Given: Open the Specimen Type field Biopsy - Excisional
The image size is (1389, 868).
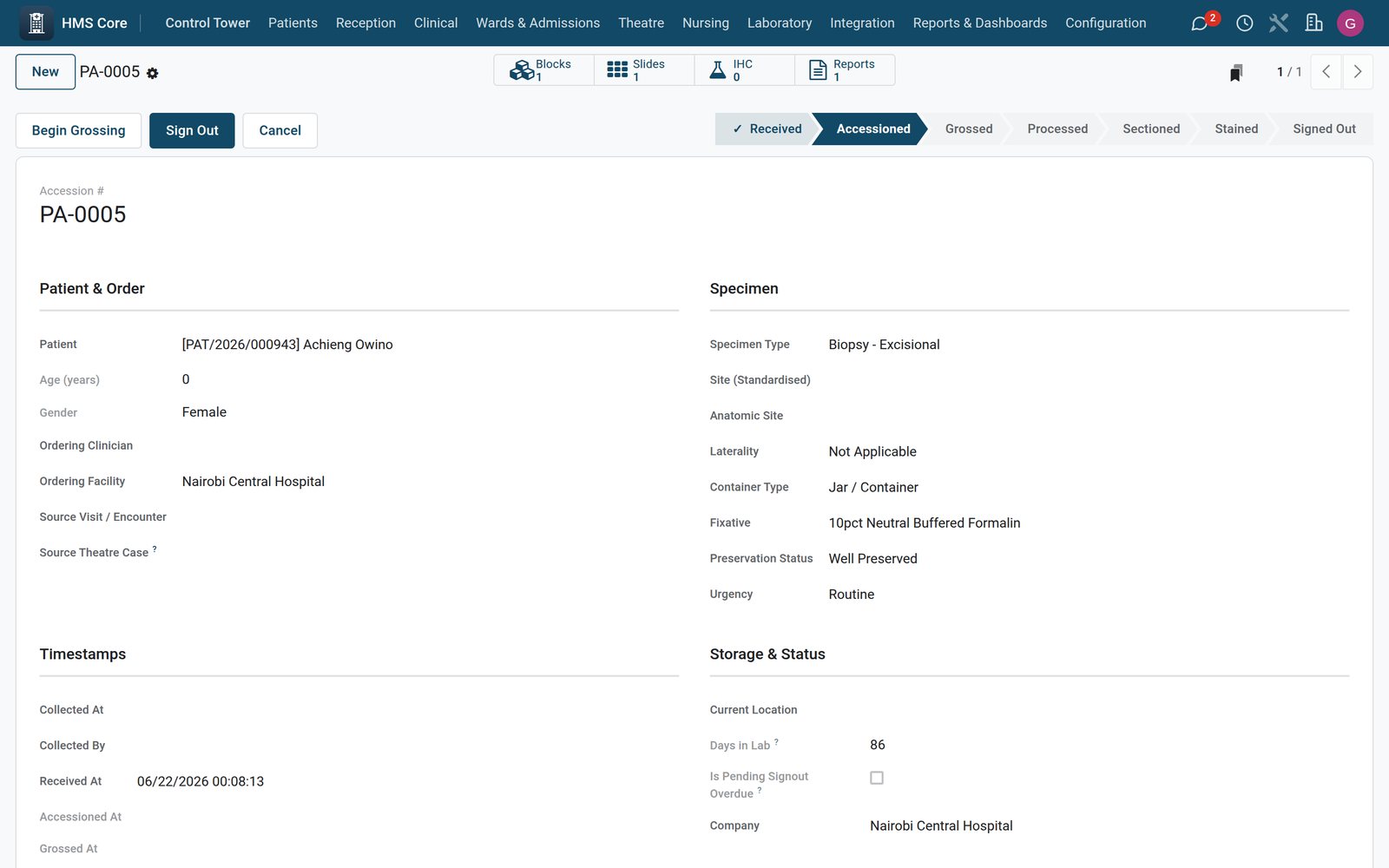Looking at the screenshot, I should 1089,345.
